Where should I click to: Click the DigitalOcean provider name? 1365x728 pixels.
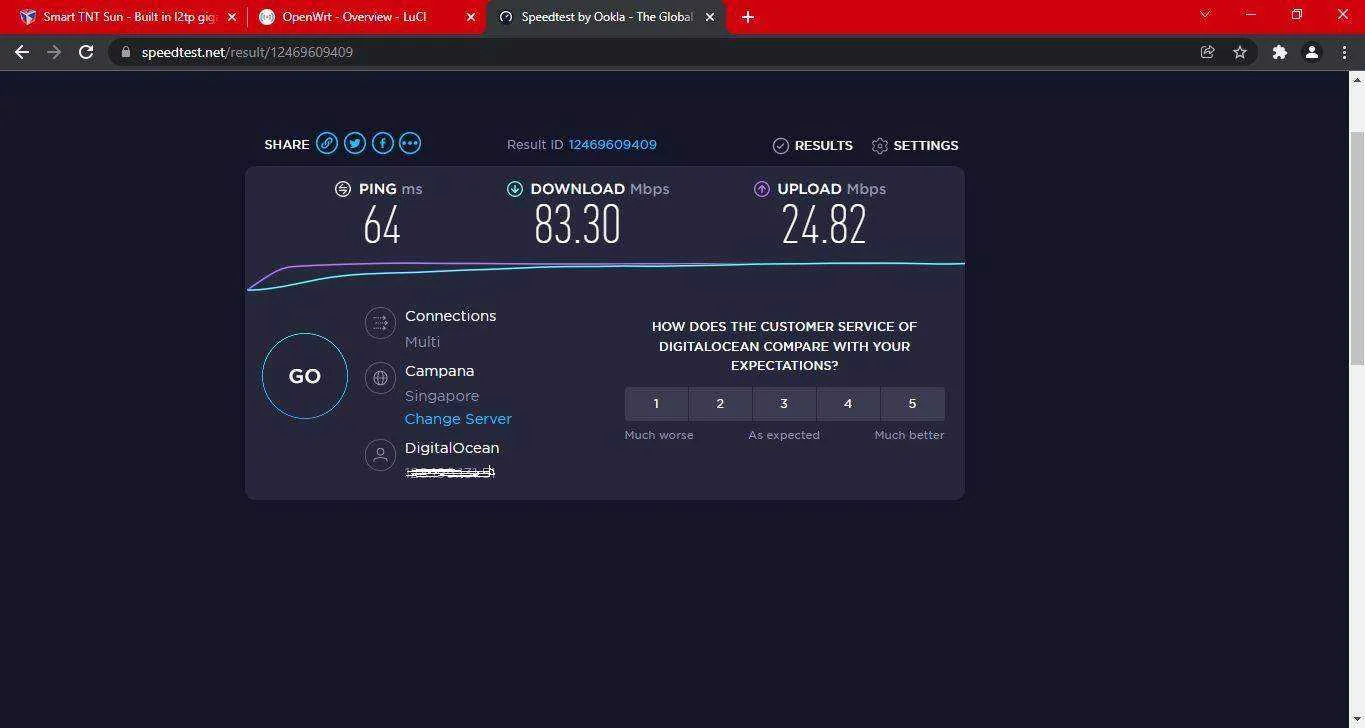pyautogui.click(x=452, y=448)
